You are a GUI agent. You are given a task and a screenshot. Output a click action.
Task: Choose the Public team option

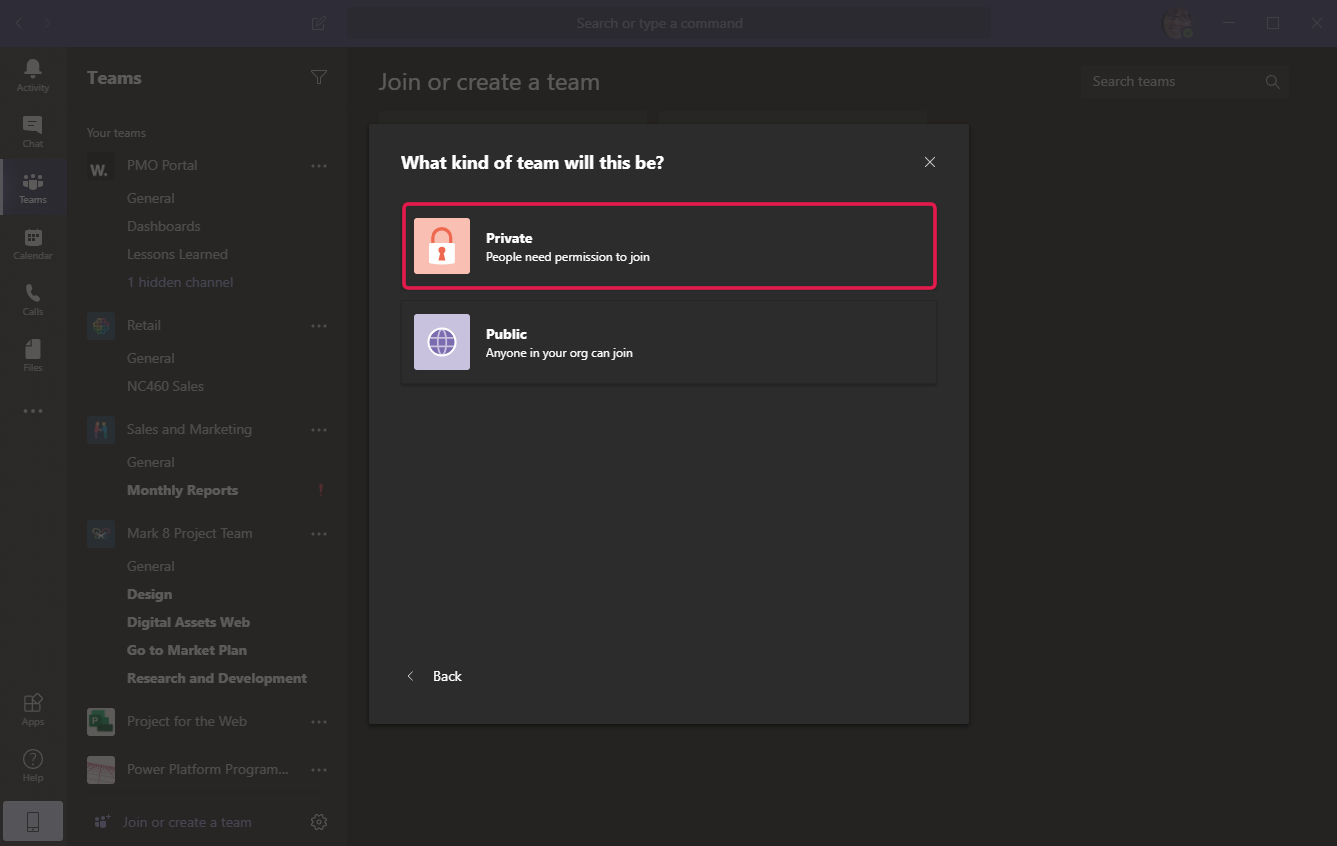click(x=669, y=342)
